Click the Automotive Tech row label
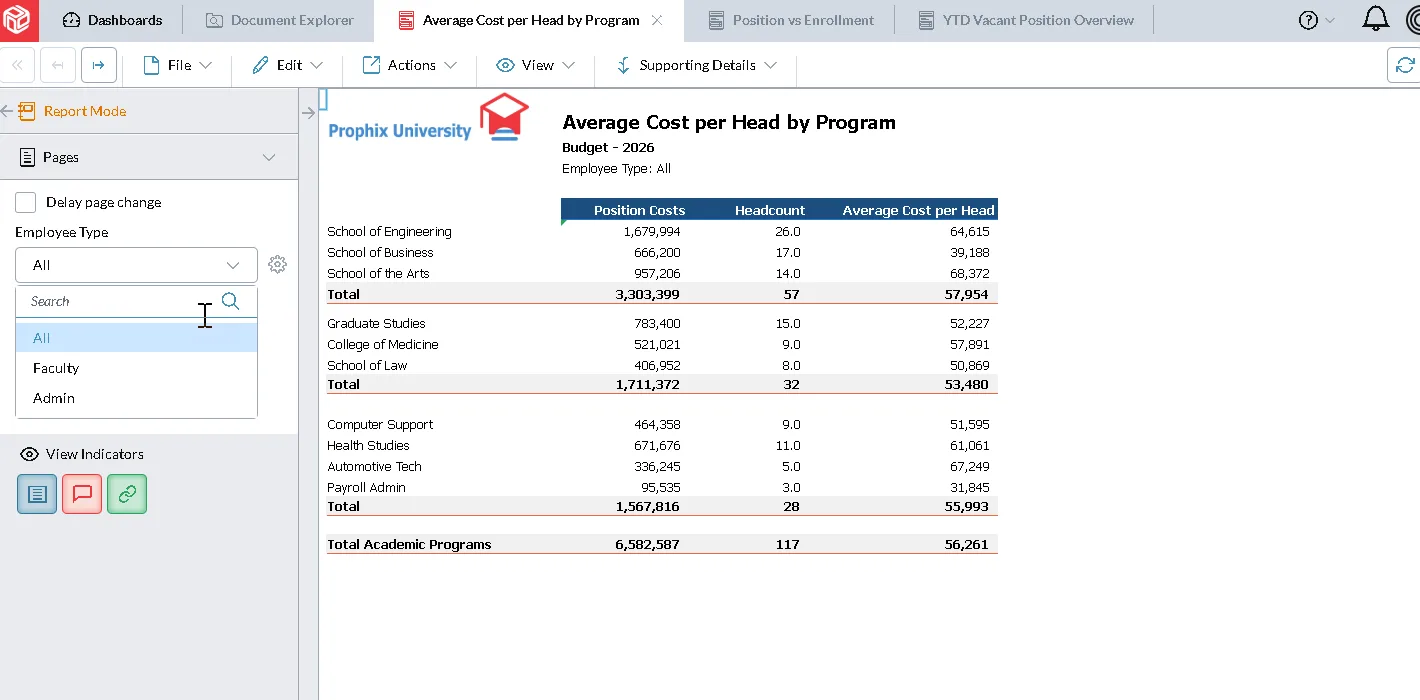The image size is (1420, 700). pyautogui.click(x=374, y=466)
